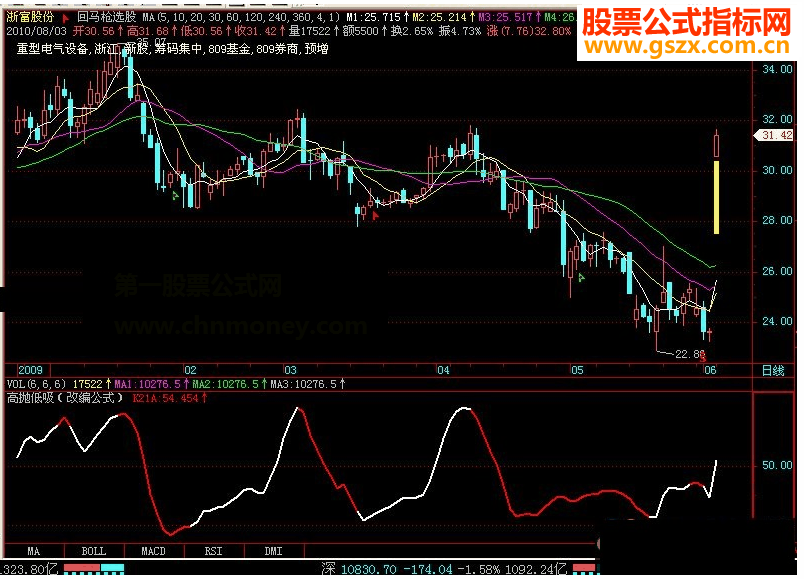Screen dimensions: 804x579
Task: Click the 02 month marker on time axis
Action: coord(190,370)
